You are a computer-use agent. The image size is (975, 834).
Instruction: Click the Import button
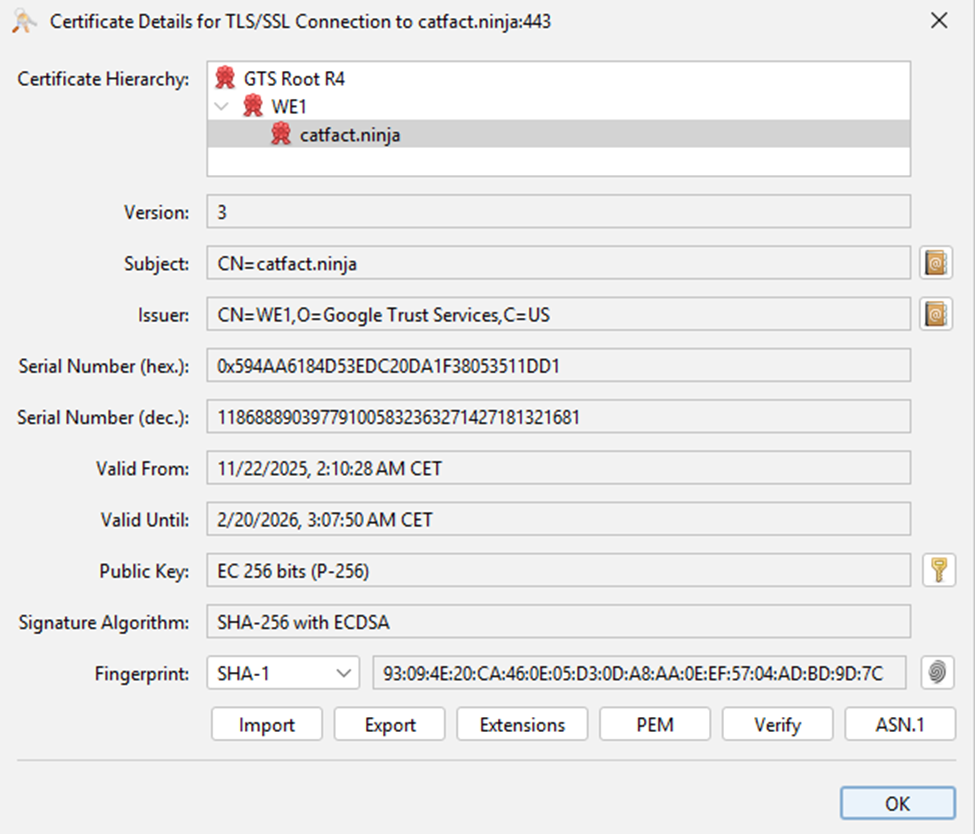[x=267, y=724]
